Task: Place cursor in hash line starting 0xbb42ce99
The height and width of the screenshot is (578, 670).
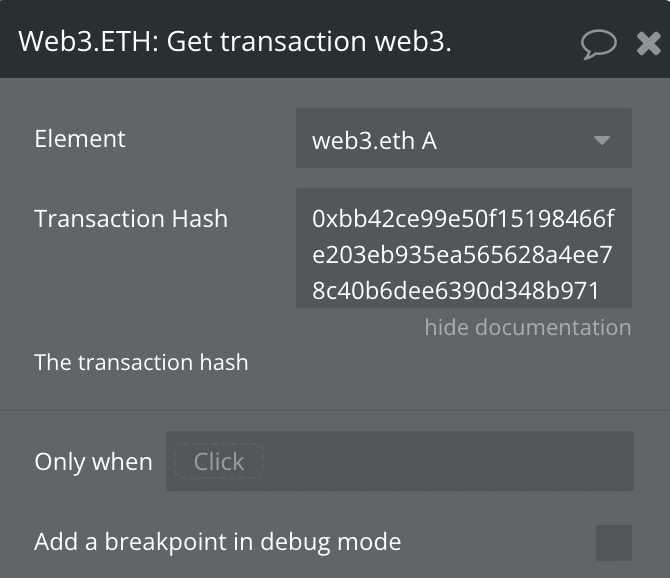Action: (x=463, y=219)
